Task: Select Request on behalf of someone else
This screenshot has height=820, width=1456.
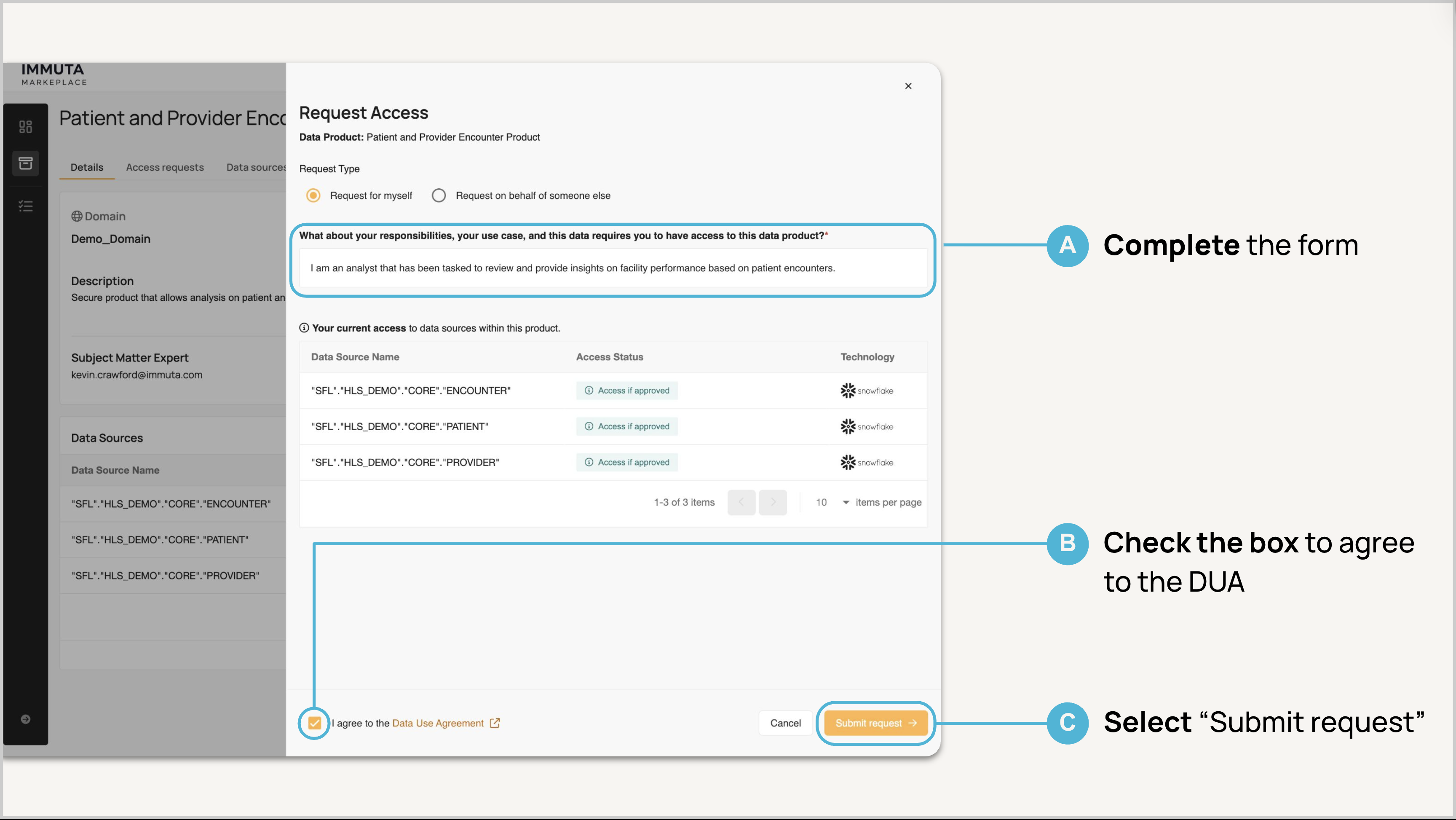Action: [439, 196]
